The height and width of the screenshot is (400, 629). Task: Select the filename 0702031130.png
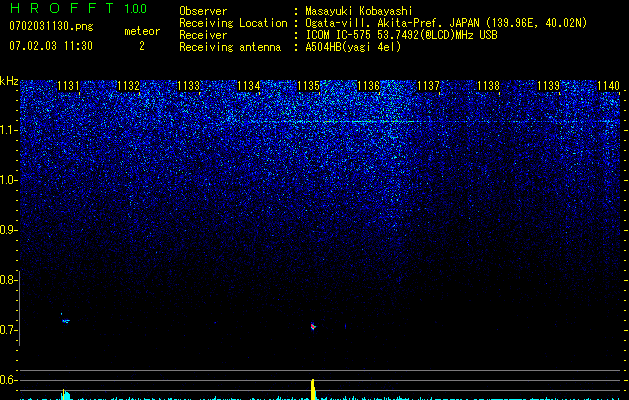coord(51,27)
